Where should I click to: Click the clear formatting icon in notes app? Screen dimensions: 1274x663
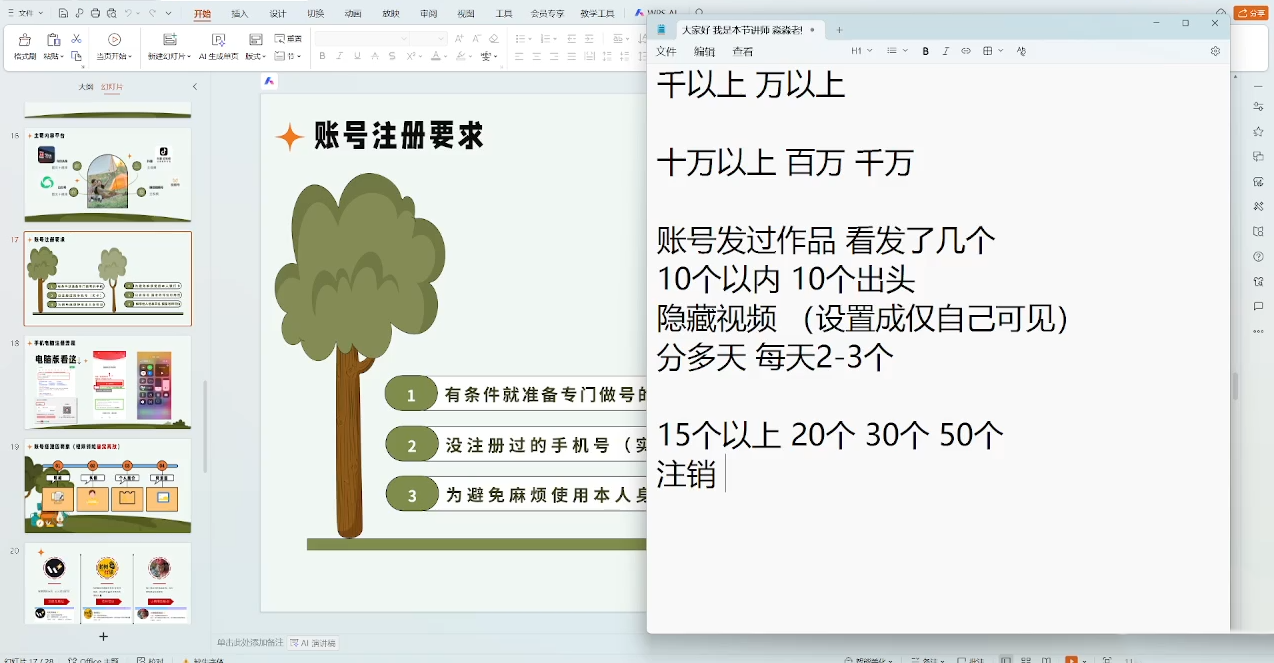(1021, 50)
